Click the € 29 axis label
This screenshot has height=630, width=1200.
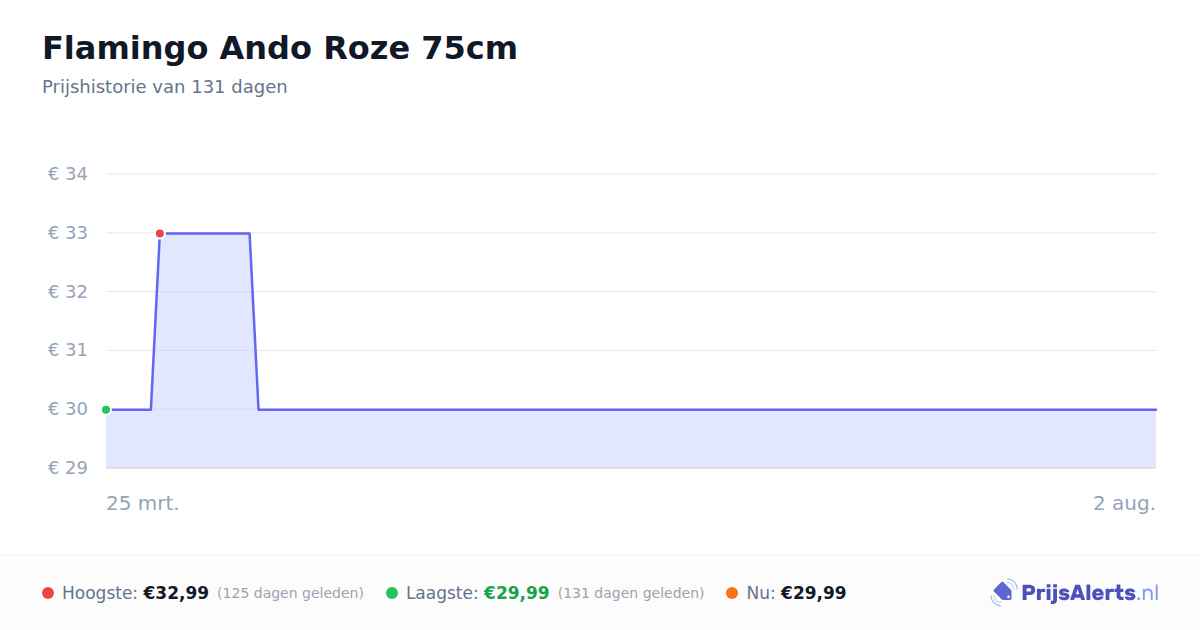pos(68,468)
